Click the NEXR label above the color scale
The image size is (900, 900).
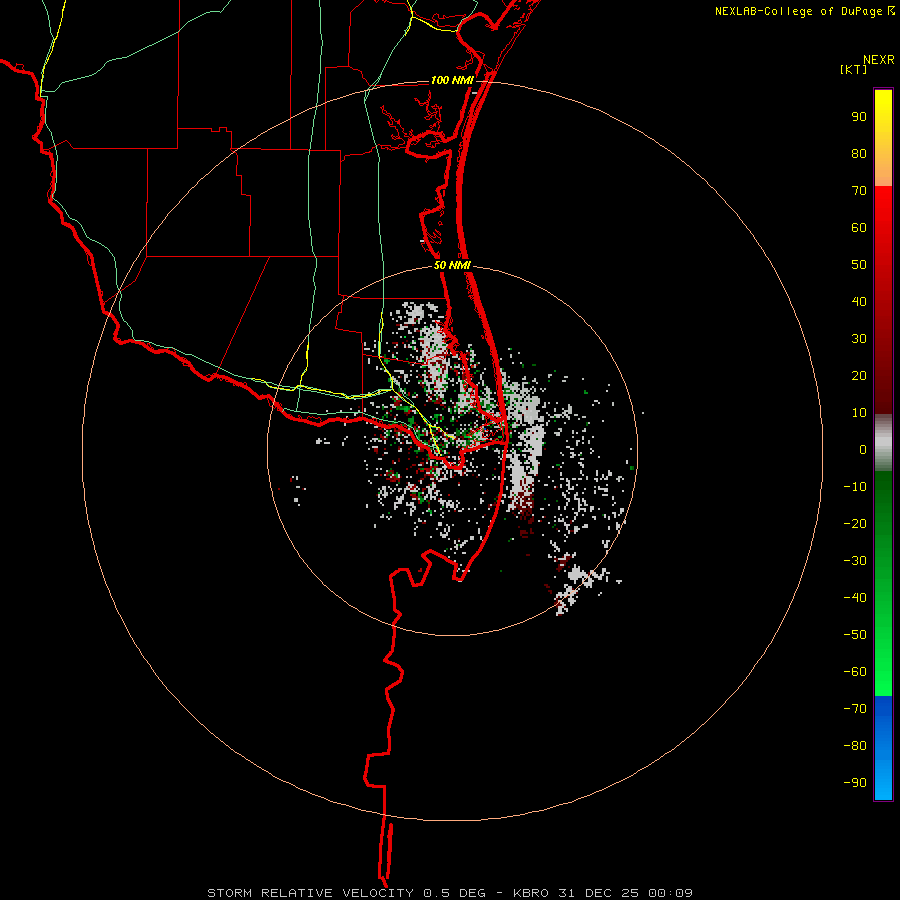[x=879, y=60]
